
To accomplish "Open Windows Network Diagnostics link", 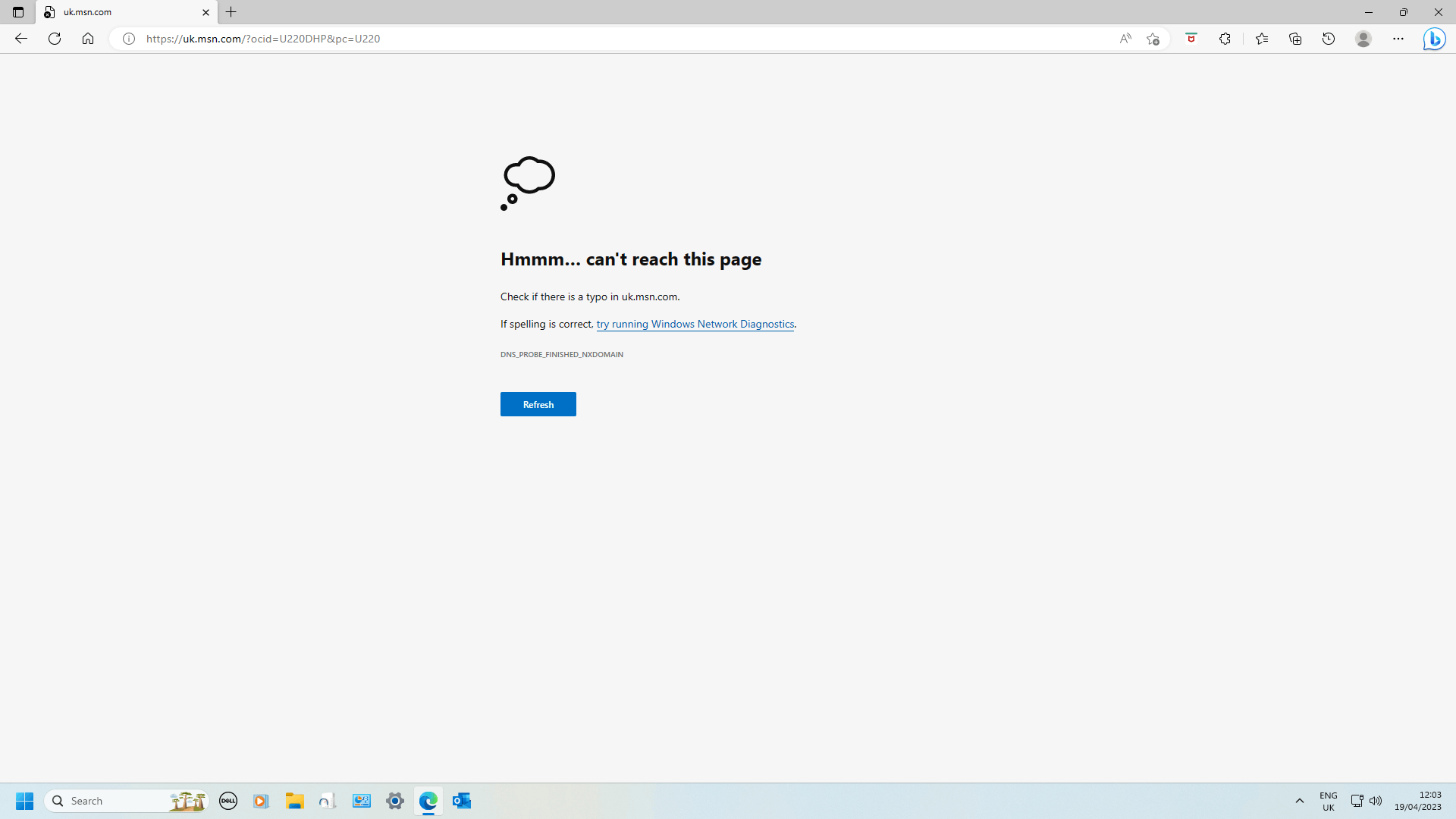I will point(695,324).
